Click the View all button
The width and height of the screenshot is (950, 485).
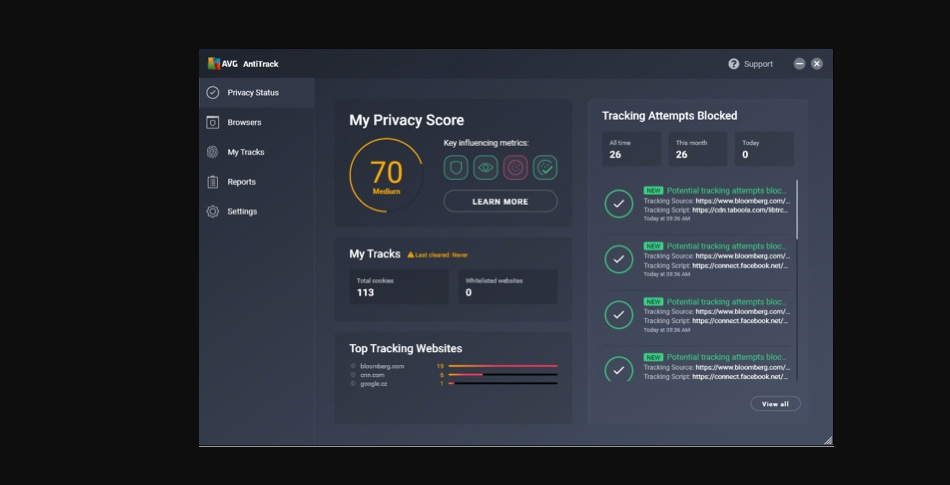point(775,404)
